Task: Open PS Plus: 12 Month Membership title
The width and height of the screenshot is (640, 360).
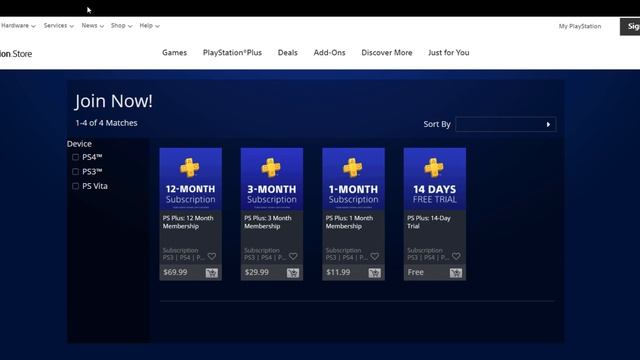Action: [x=188, y=222]
